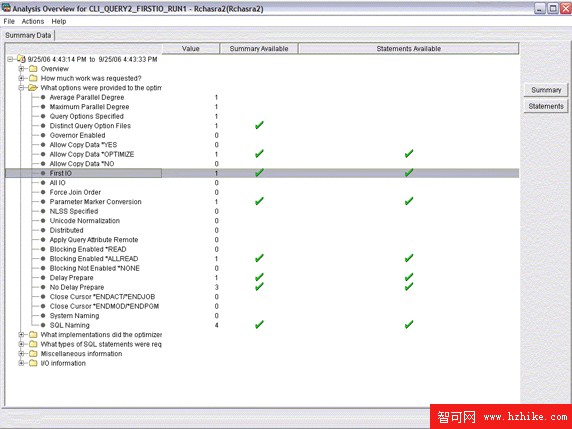572x429 pixels.
Task: Collapse the 9/25/06 date range root node
Action: tap(10, 59)
